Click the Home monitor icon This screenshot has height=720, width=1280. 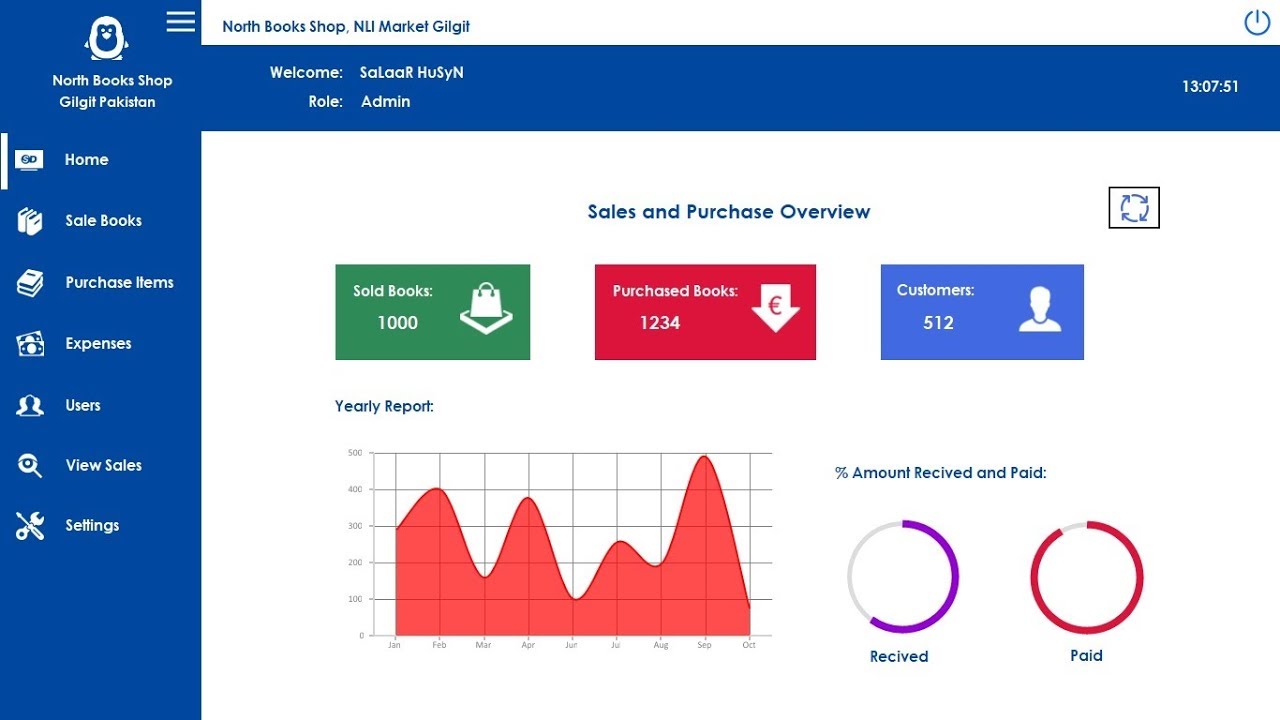tap(30, 160)
